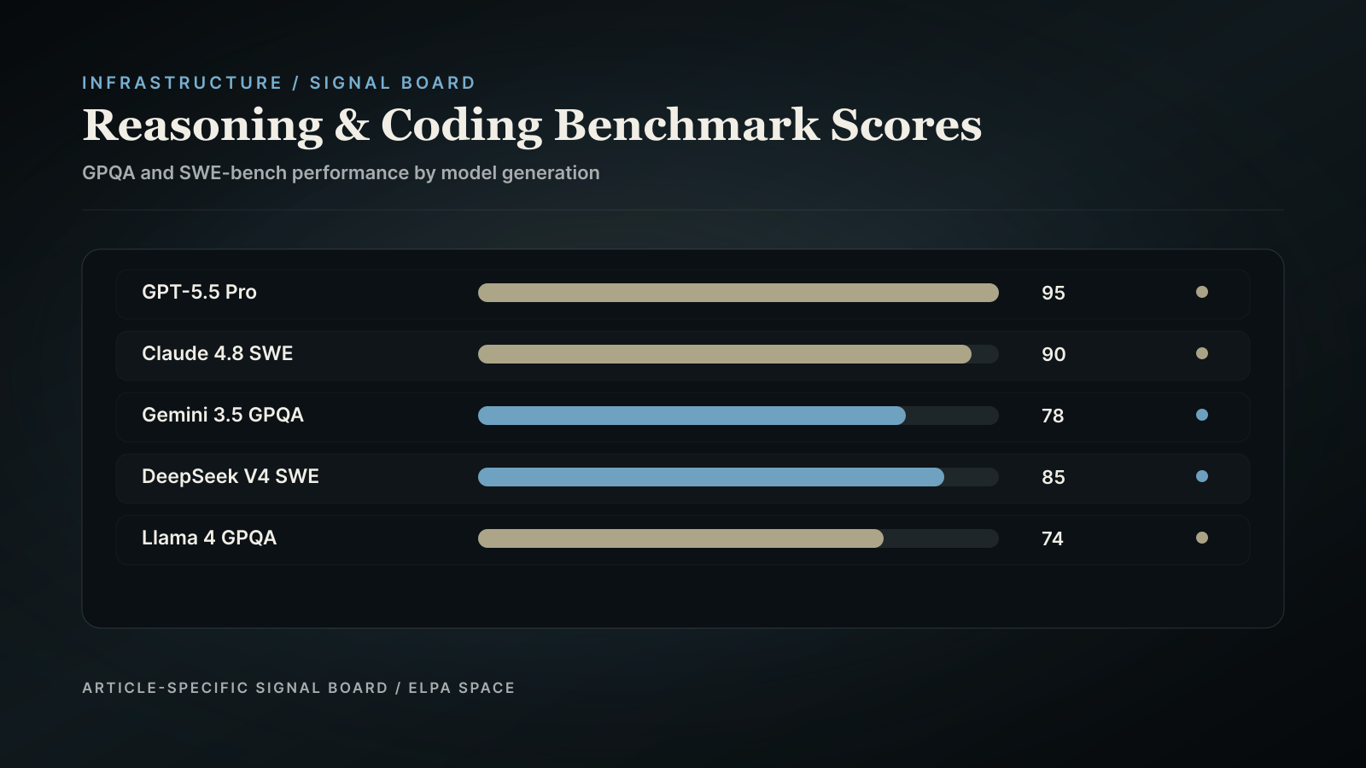Select the Gemini 3.5 GPQA label

coord(223,415)
